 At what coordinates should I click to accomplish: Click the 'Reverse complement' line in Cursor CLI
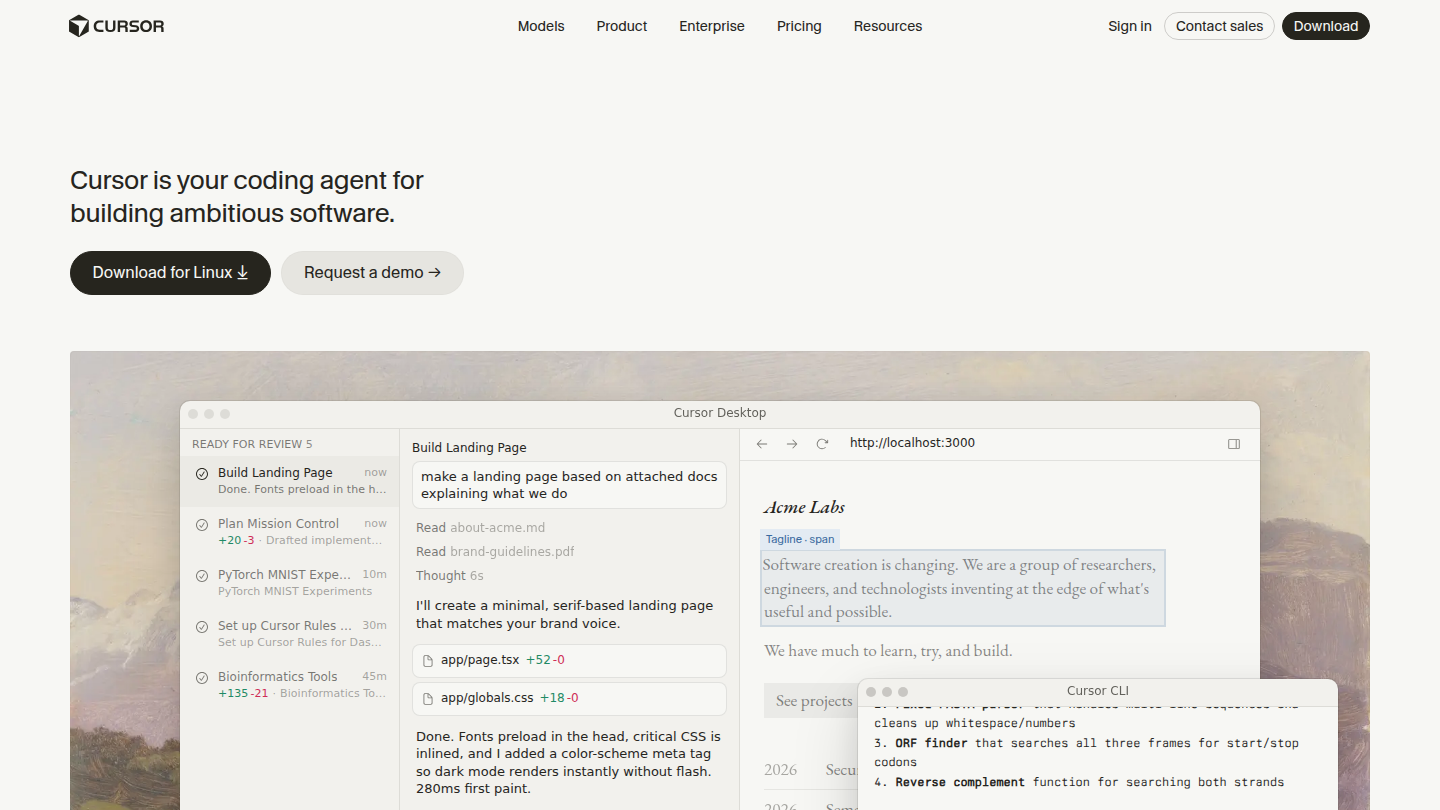1079,782
